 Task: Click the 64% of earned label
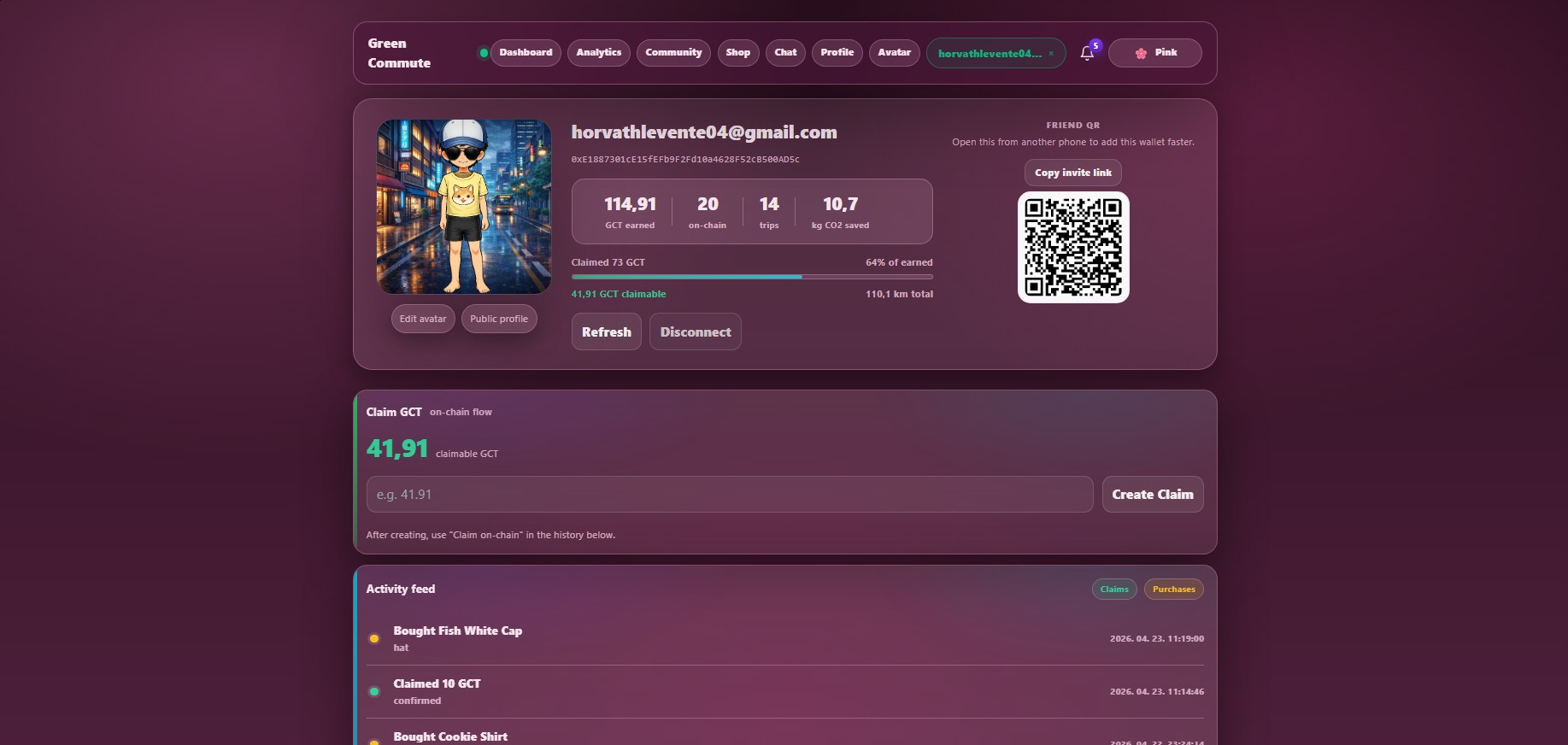pos(899,262)
